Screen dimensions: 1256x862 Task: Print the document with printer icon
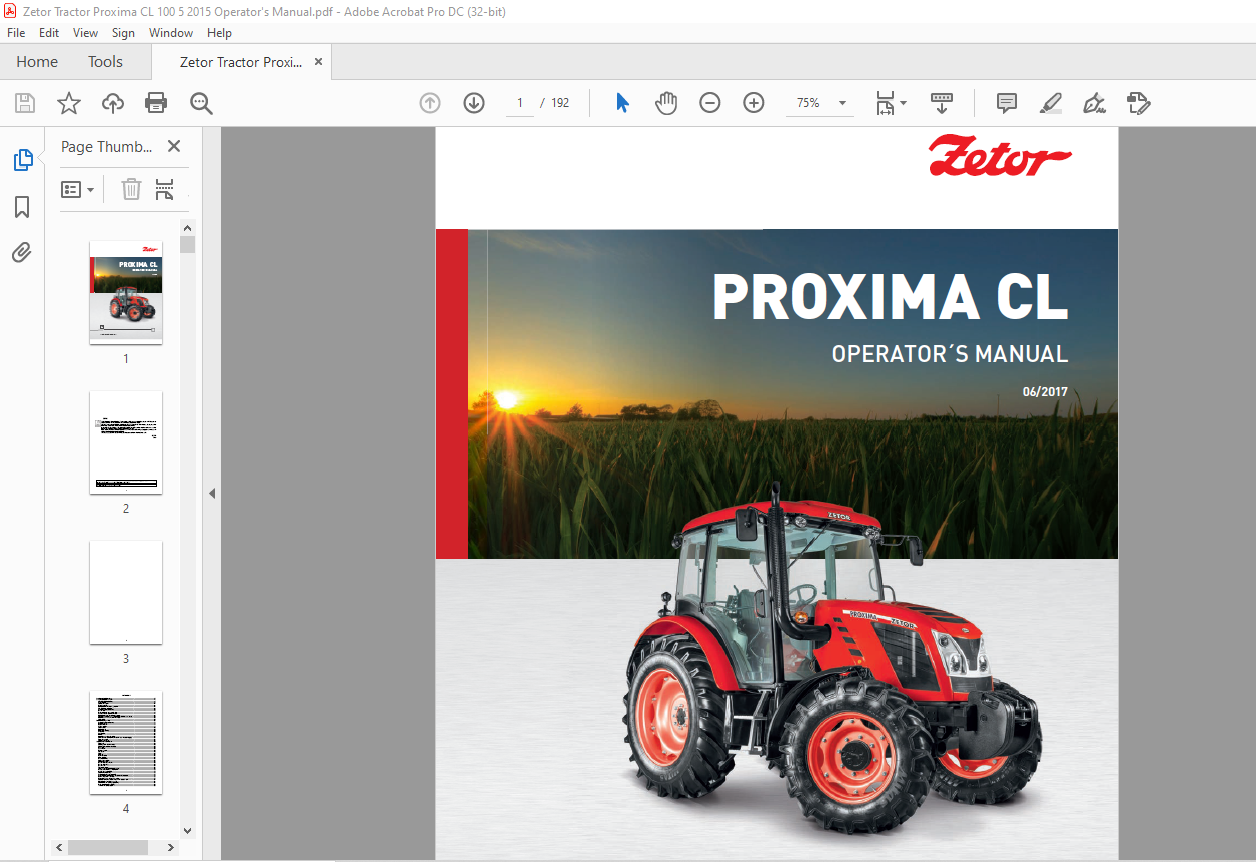click(156, 103)
